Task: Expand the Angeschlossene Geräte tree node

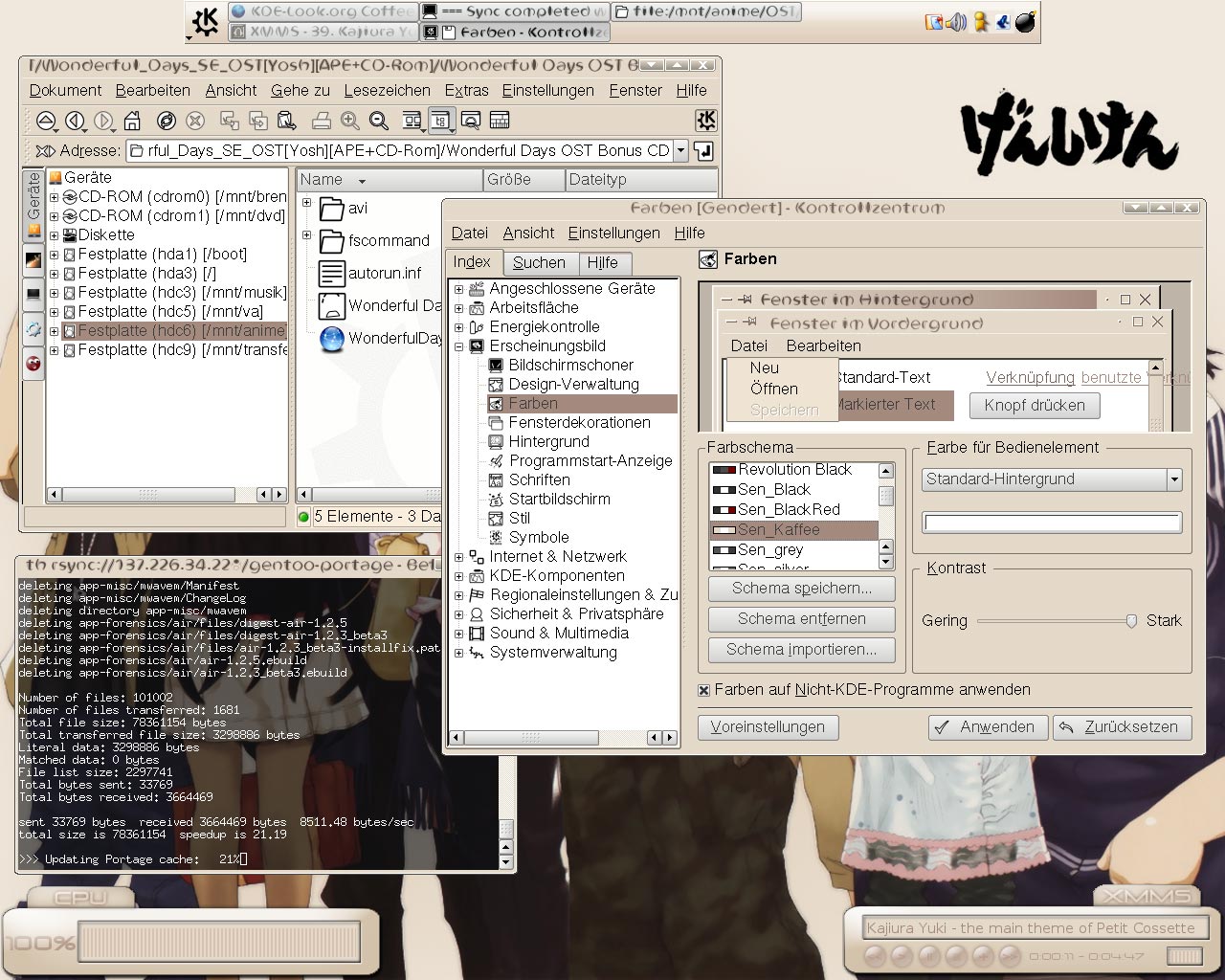Action: tap(458, 289)
